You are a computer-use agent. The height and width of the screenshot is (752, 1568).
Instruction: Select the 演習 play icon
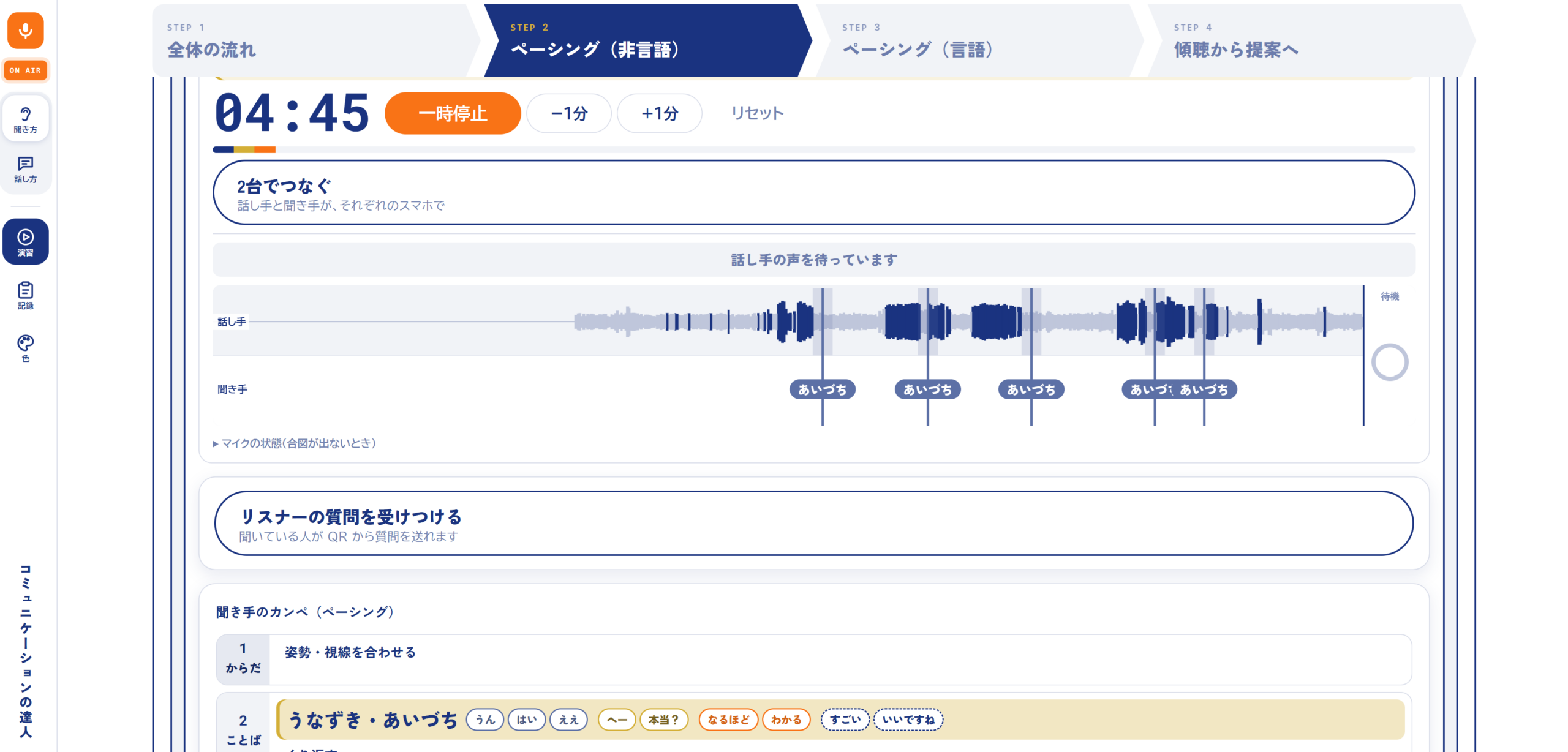click(25, 242)
